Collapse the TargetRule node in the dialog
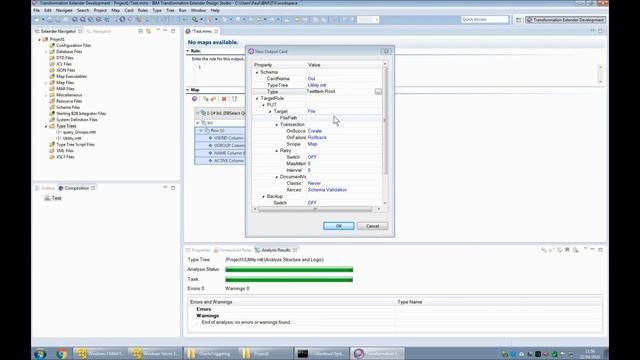 pyautogui.click(x=257, y=98)
